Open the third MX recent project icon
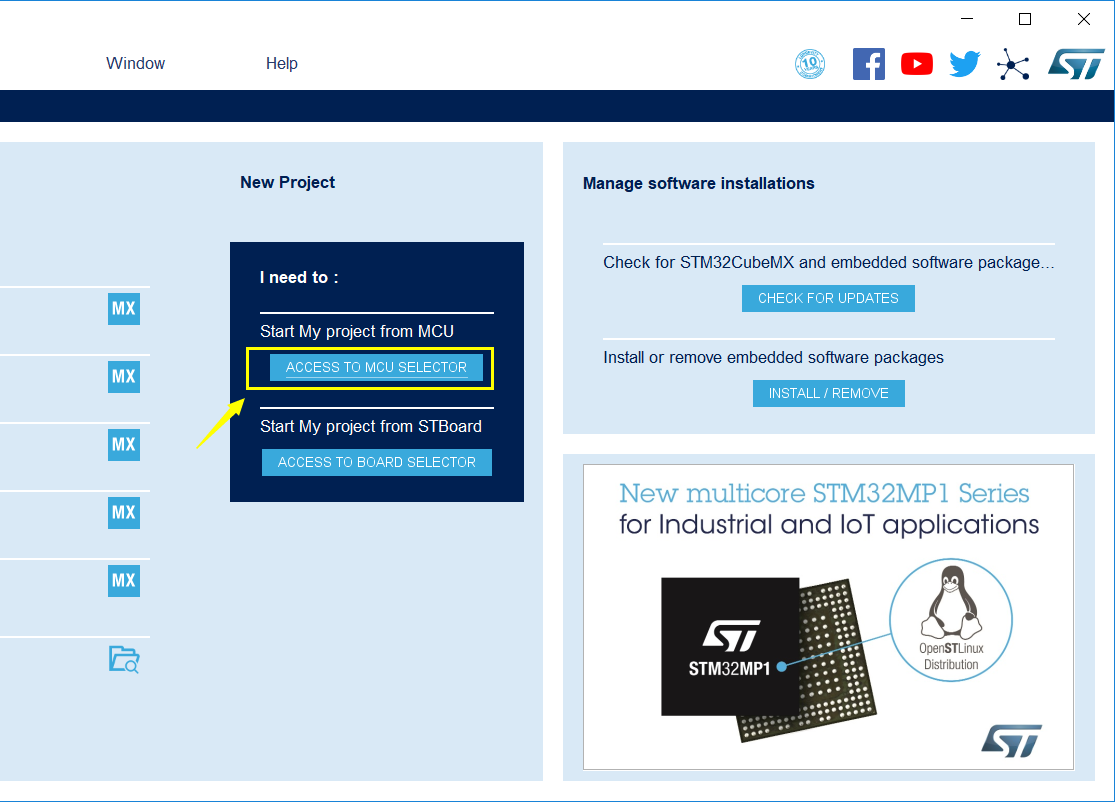 point(124,444)
